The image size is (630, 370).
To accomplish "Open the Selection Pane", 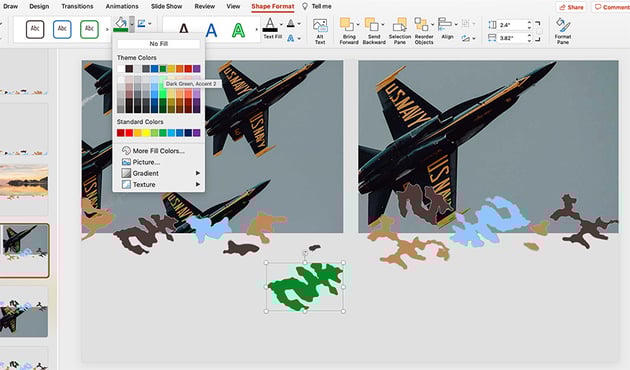I will point(400,31).
